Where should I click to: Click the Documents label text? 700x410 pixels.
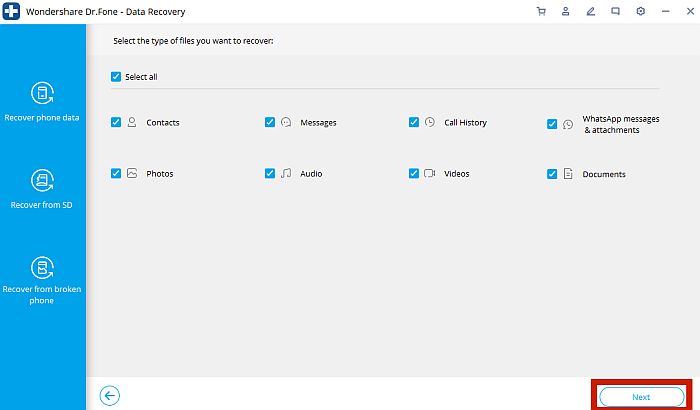[604, 174]
